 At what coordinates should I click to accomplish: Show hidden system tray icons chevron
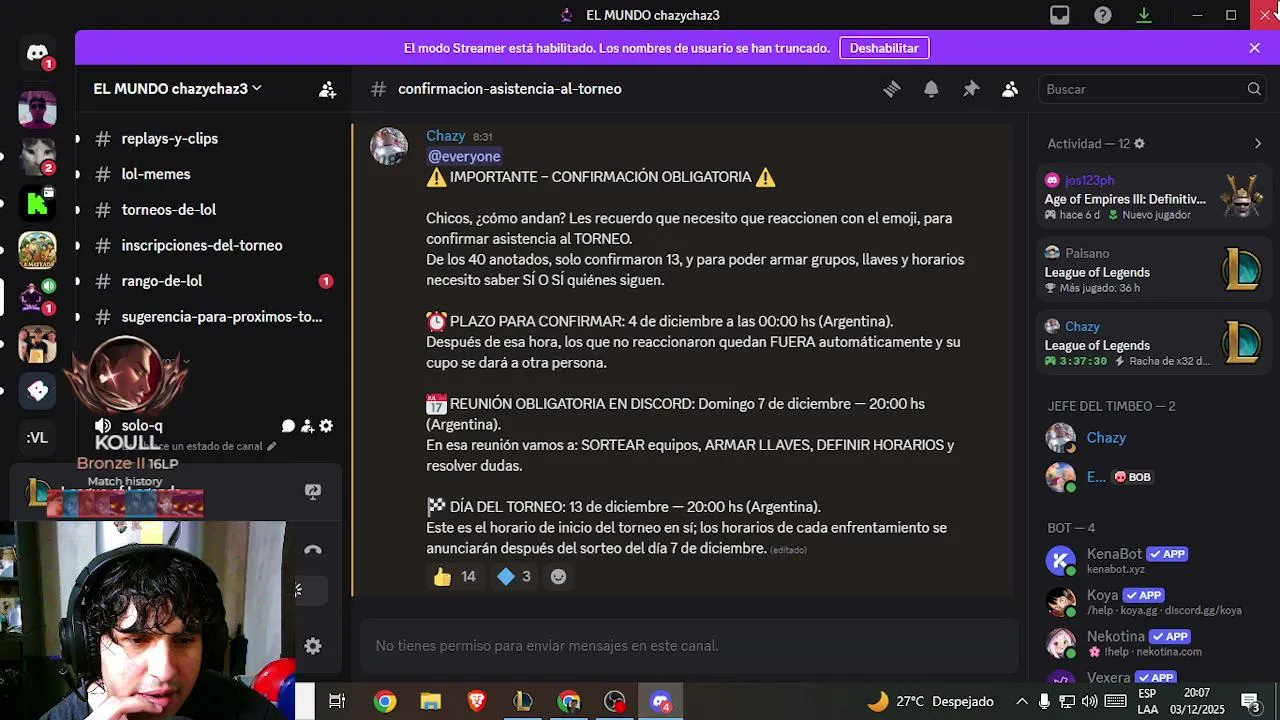[1022, 701]
